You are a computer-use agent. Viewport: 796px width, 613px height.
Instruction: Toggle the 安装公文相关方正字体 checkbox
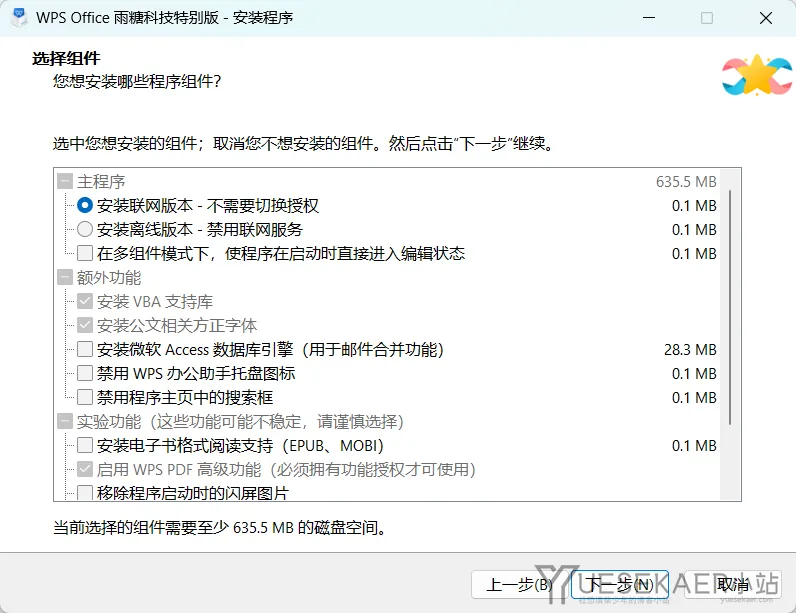click(85, 325)
